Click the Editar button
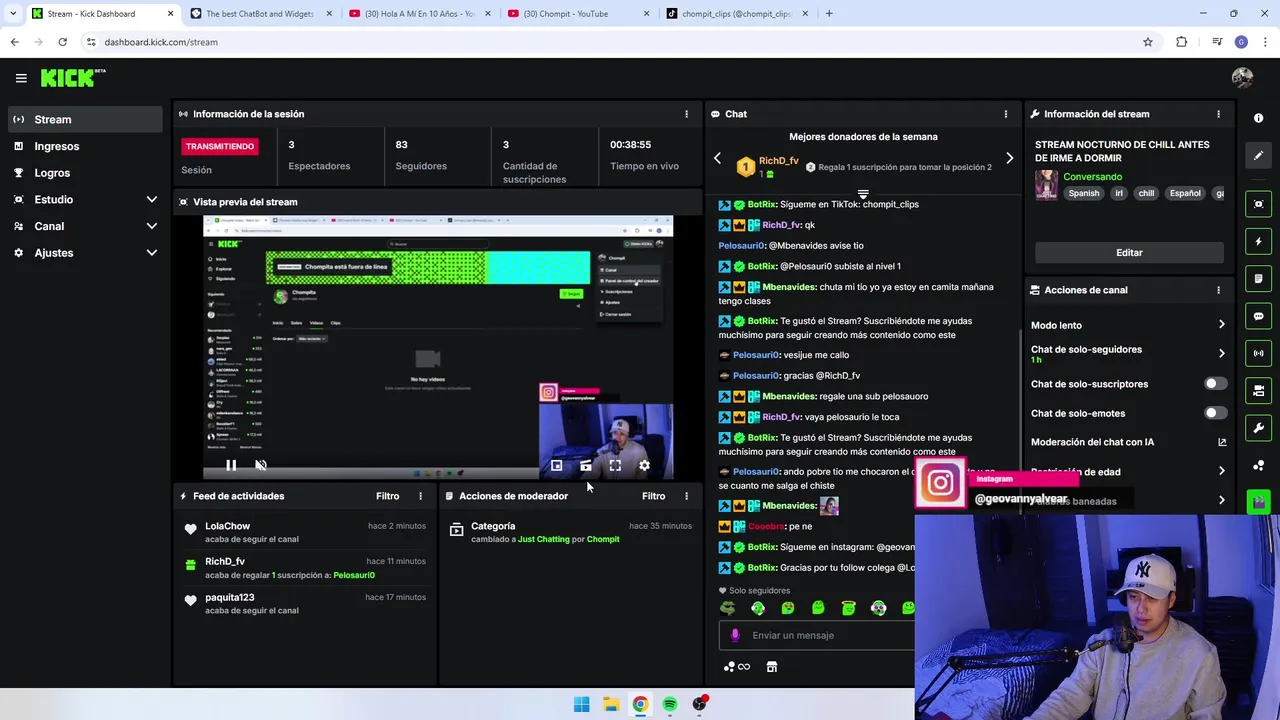Screen dimensions: 1280x720 pyautogui.click(x=1129, y=253)
